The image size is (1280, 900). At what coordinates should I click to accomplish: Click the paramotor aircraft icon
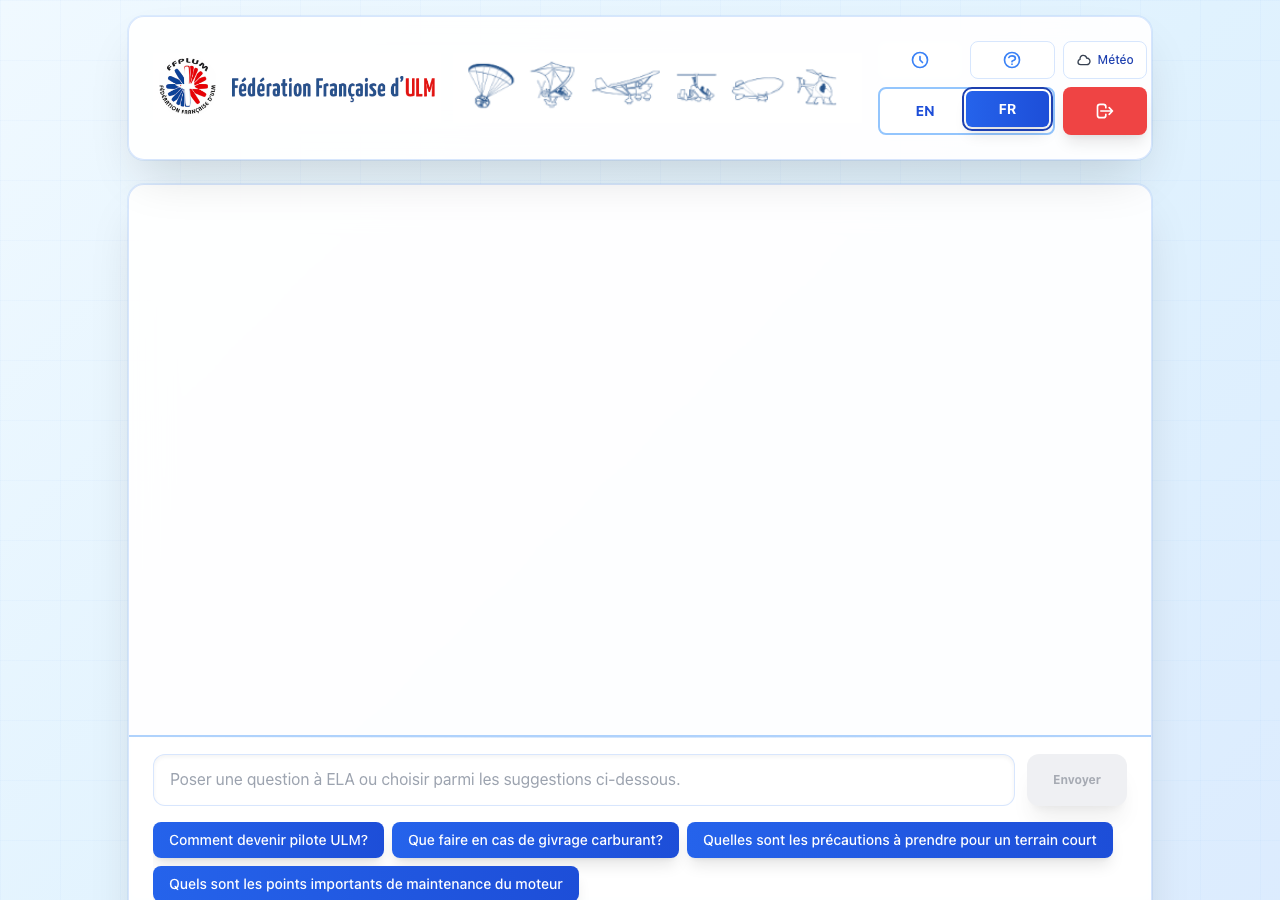click(490, 86)
